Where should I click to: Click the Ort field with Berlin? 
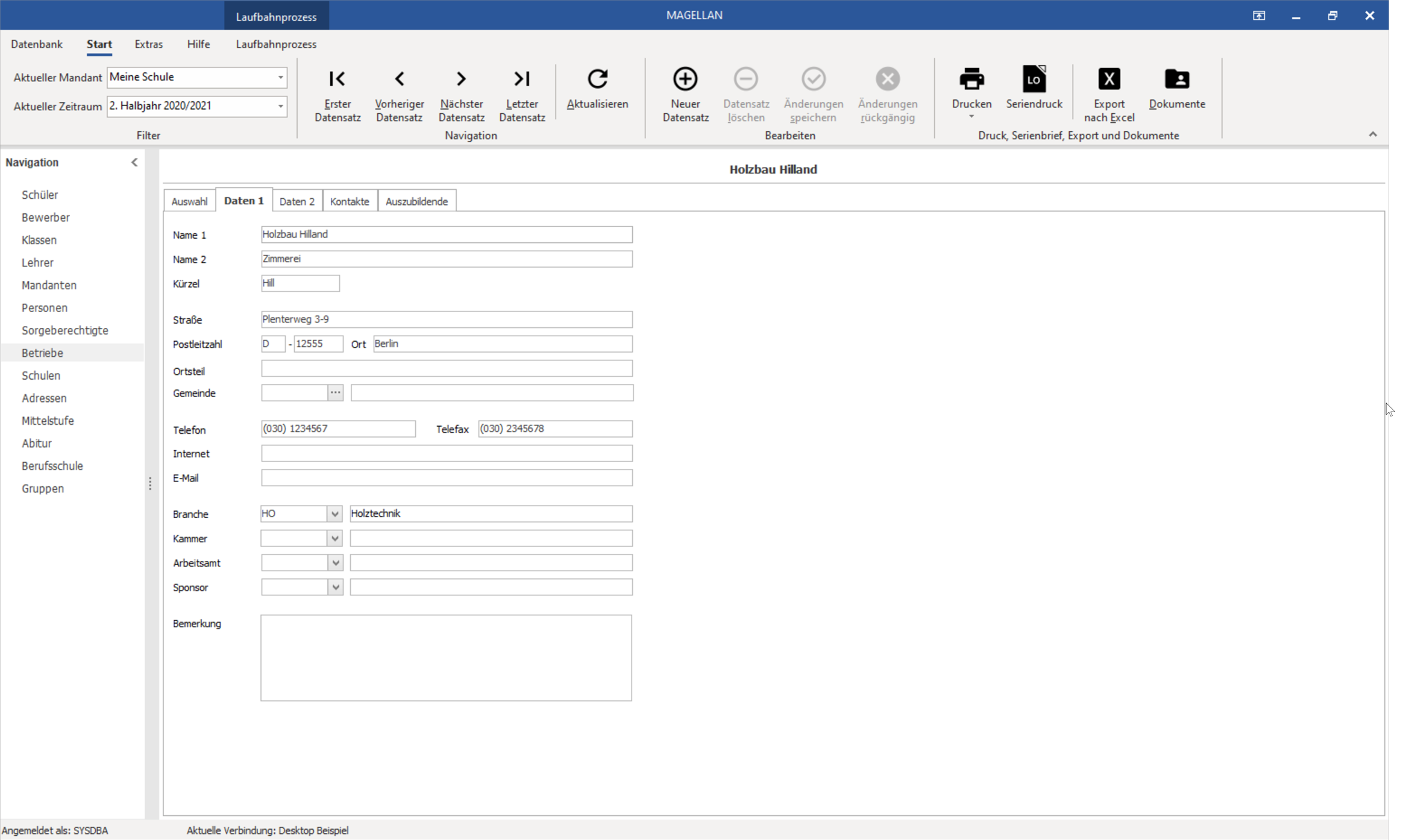(503, 344)
